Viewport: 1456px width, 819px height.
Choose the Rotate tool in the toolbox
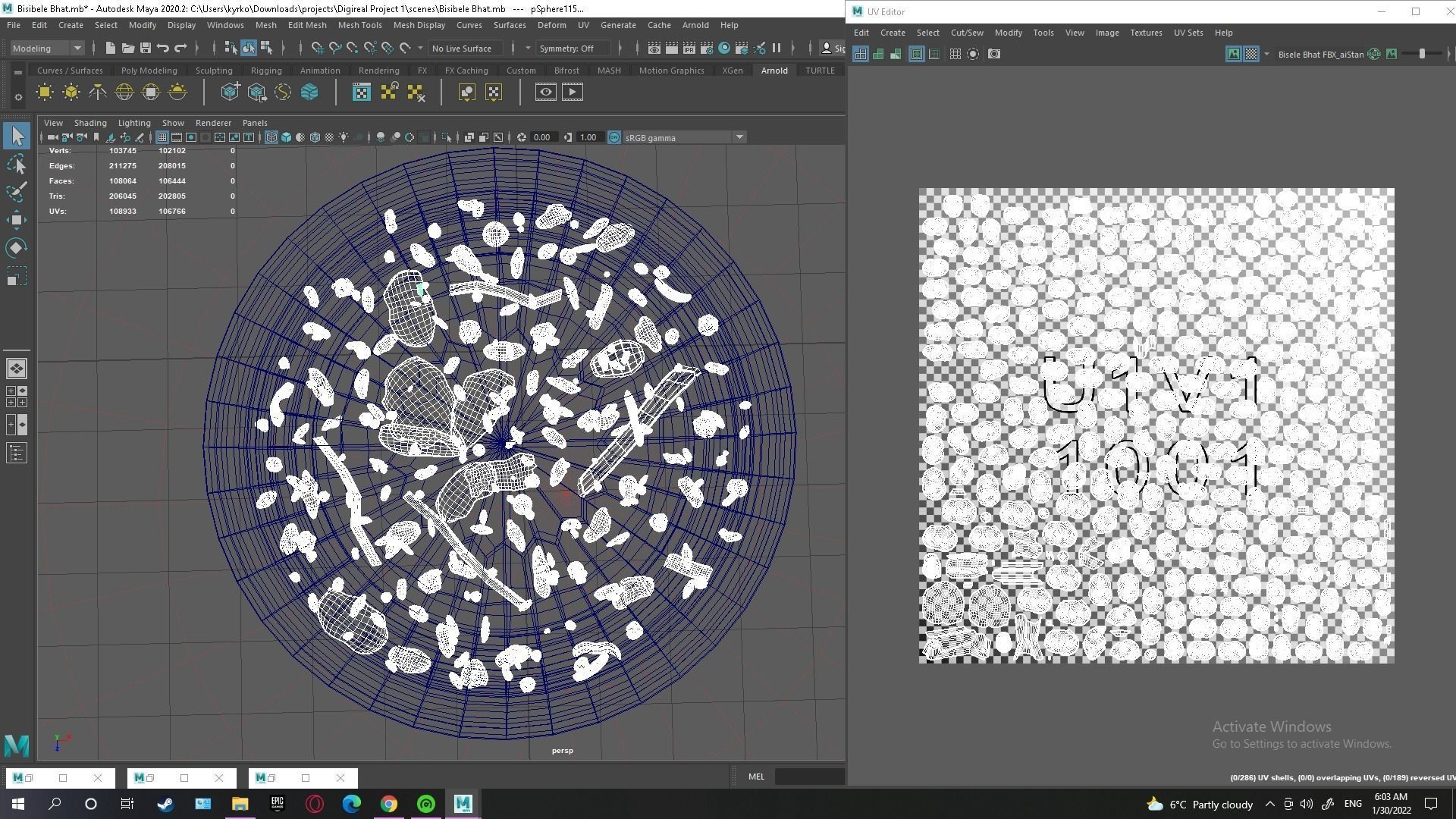point(17,248)
